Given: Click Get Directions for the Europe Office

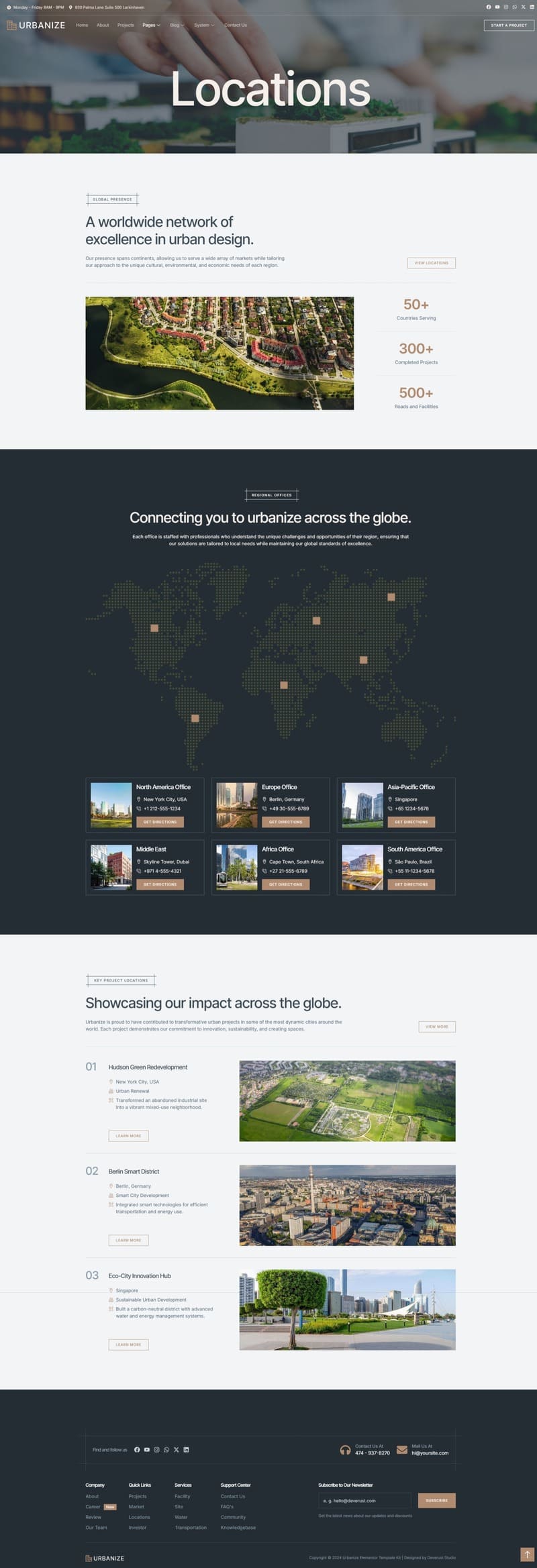Looking at the screenshot, I should point(285,822).
